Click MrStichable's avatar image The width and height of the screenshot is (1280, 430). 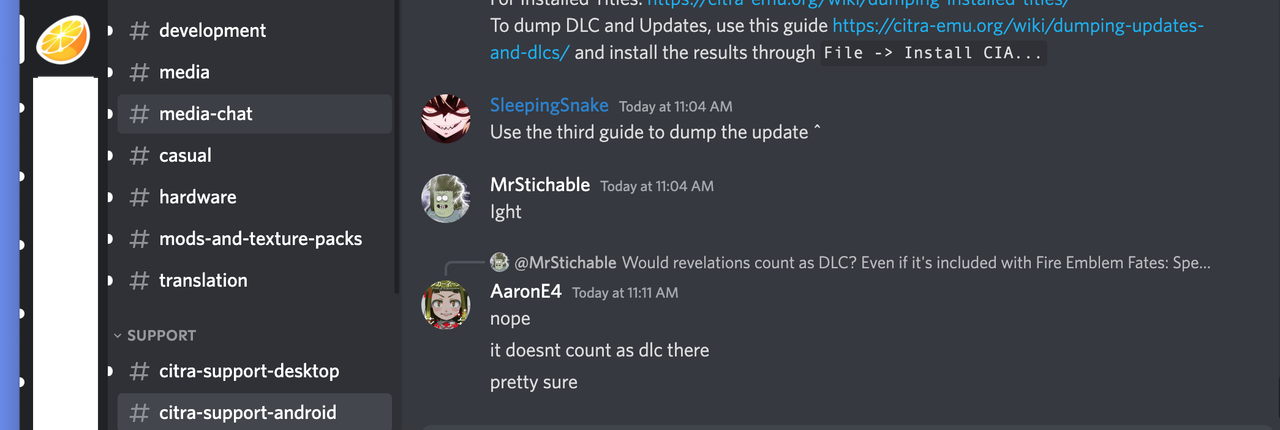[x=445, y=199]
